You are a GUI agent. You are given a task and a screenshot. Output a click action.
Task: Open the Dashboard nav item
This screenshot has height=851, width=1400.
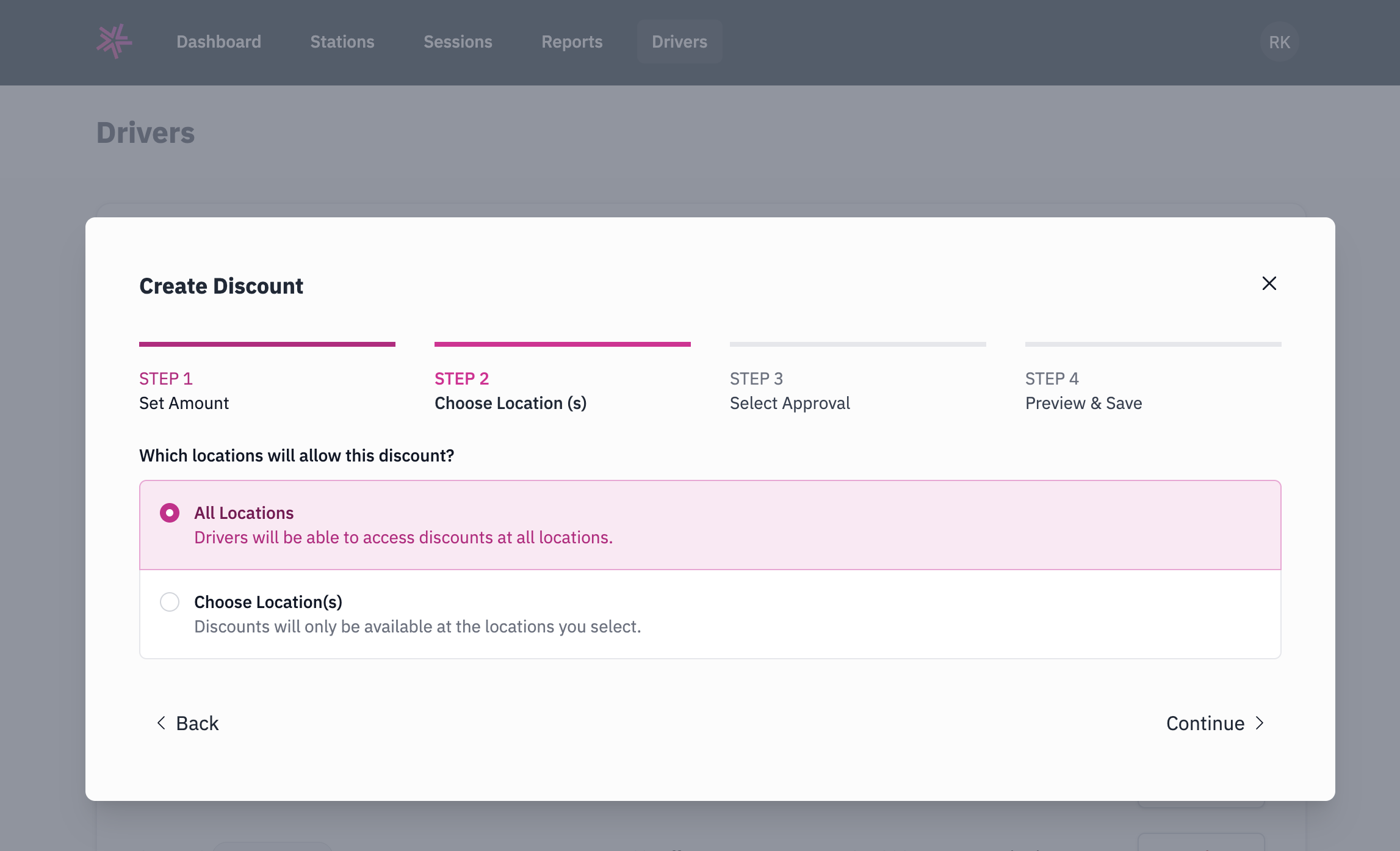(x=218, y=42)
